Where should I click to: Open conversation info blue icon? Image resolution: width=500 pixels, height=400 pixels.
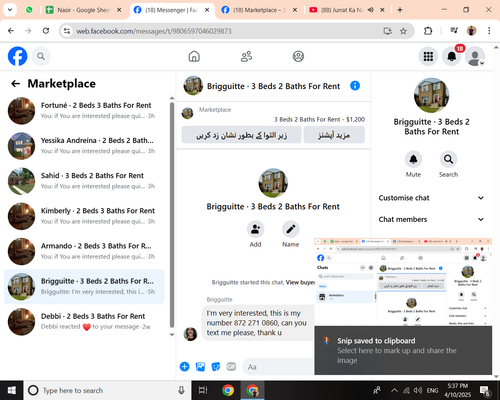pyautogui.click(x=355, y=86)
